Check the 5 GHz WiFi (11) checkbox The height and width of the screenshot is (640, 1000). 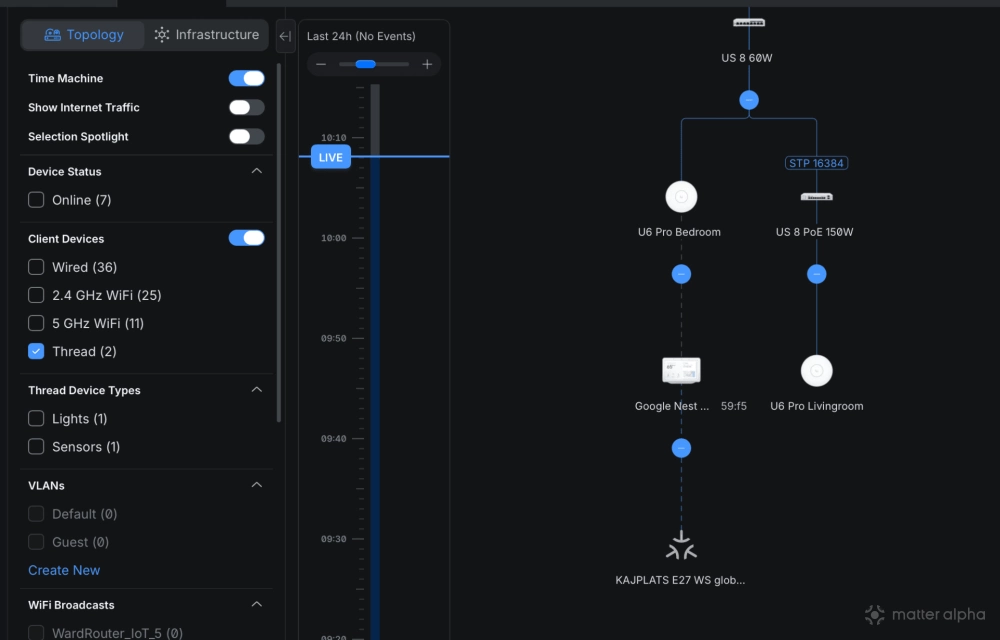tap(36, 323)
